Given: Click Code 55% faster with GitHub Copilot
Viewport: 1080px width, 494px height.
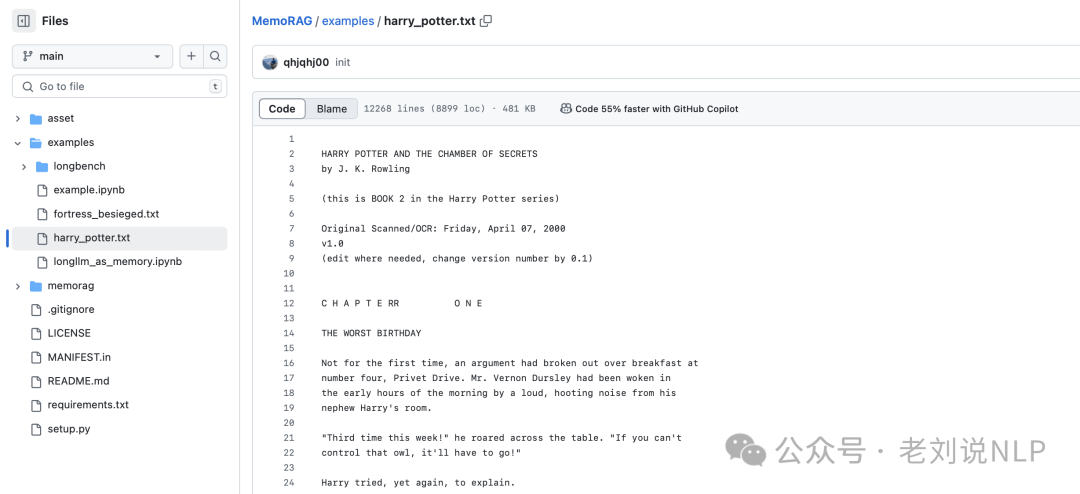Looking at the screenshot, I should (x=656, y=109).
